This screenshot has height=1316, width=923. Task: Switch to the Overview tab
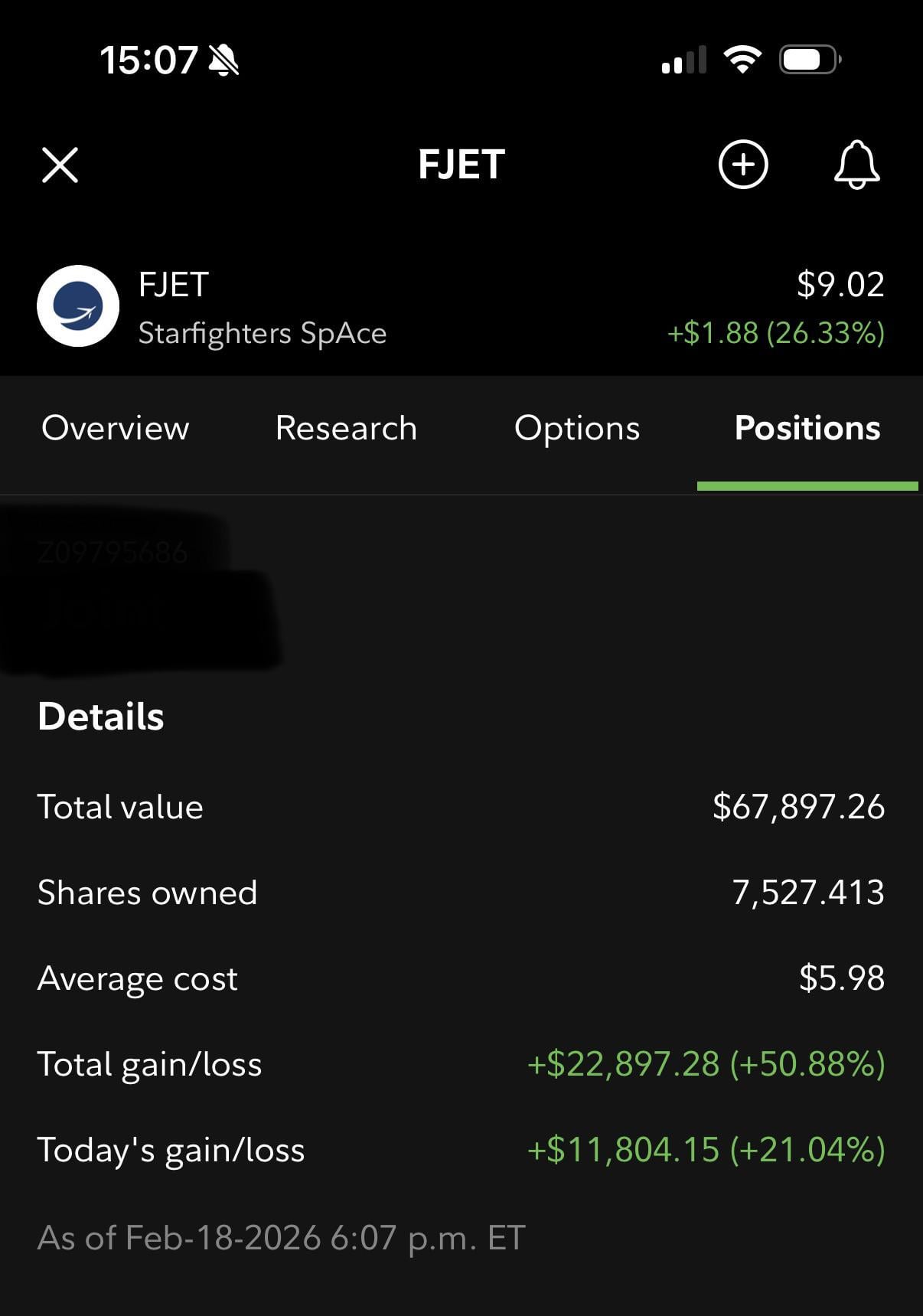115,428
